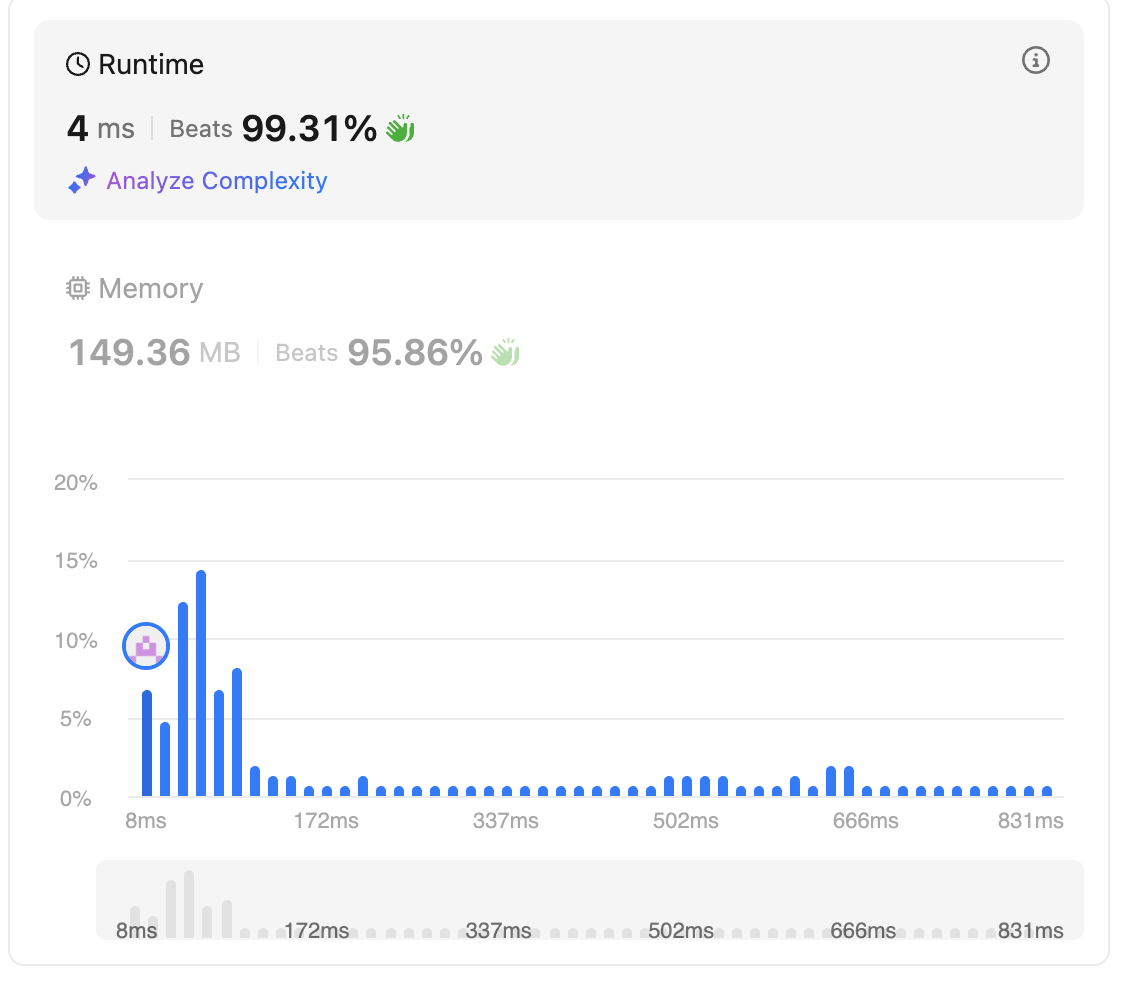Click the tallest bar in runtime histogram
This screenshot has height=986, width=1134.
click(201, 683)
